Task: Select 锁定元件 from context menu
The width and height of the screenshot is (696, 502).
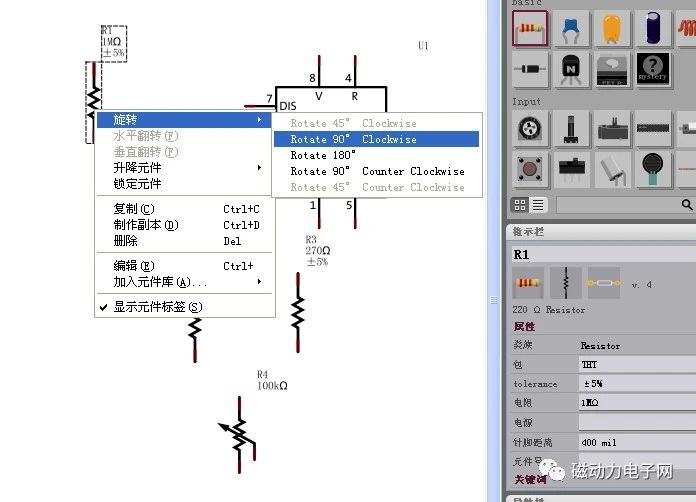Action: coord(185,184)
